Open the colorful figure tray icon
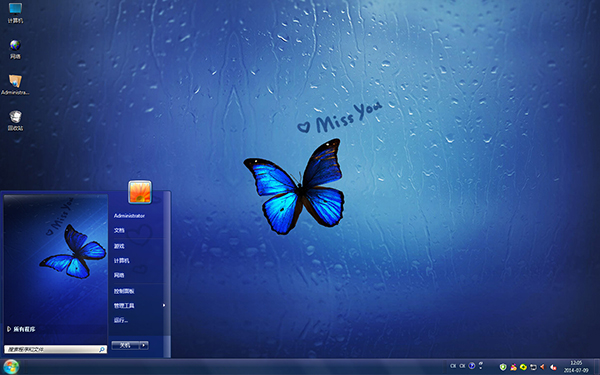The image size is (600, 375). click(514, 367)
